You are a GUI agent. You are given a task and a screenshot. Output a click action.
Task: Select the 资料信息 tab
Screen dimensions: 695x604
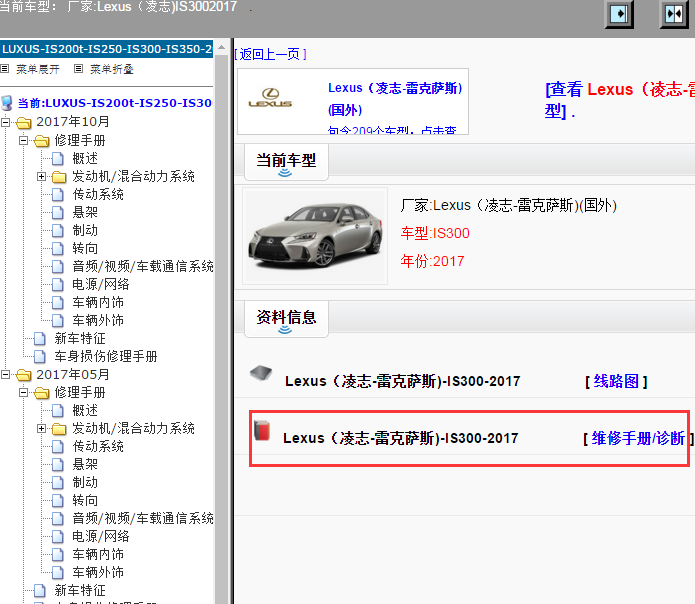point(286,320)
